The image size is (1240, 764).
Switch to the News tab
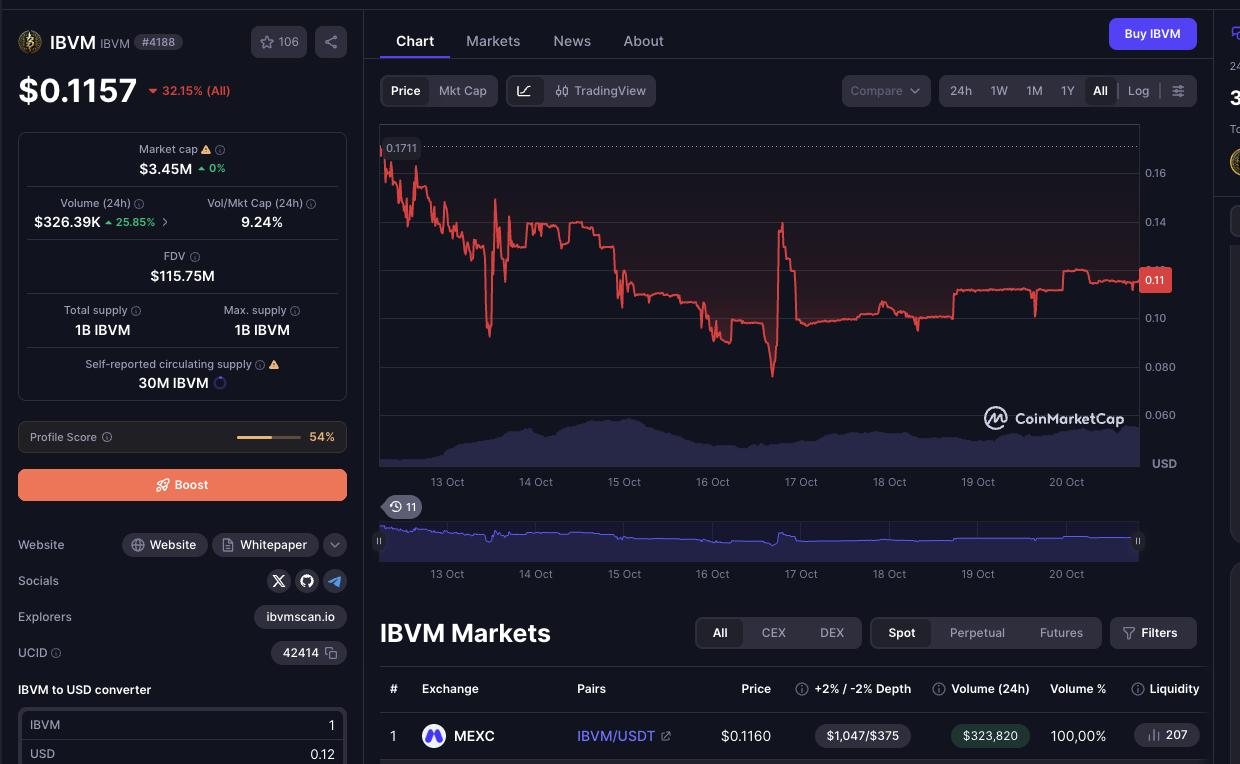[572, 41]
